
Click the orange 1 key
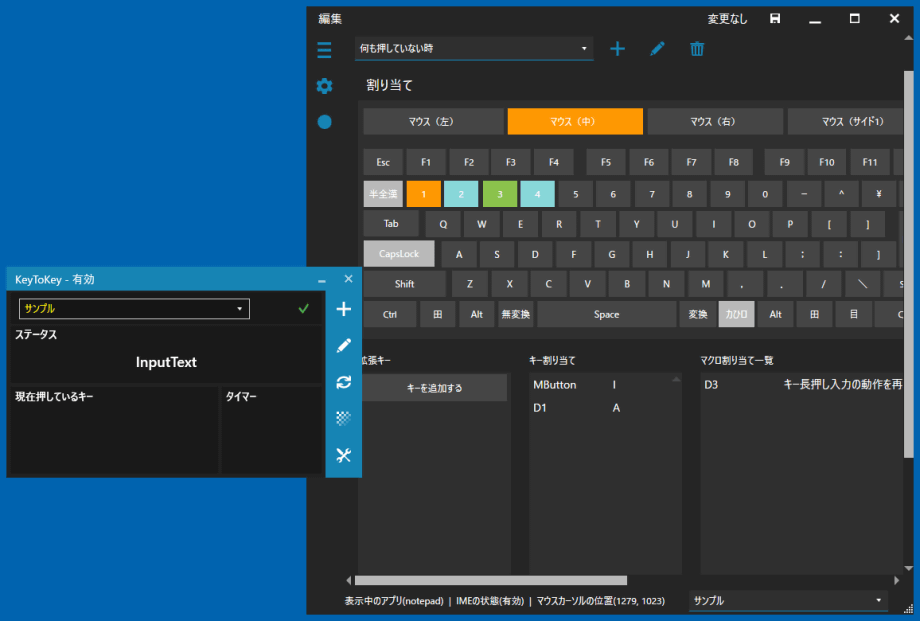(424, 194)
